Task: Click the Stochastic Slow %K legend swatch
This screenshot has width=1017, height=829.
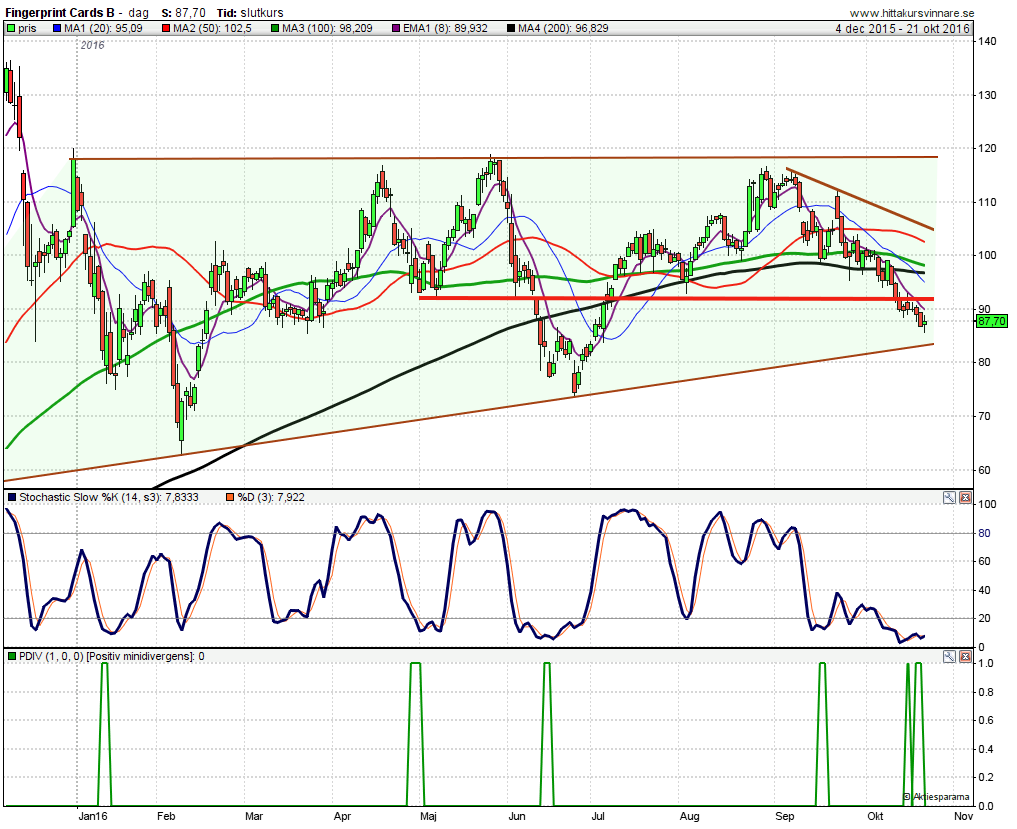Action: pos(12,497)
